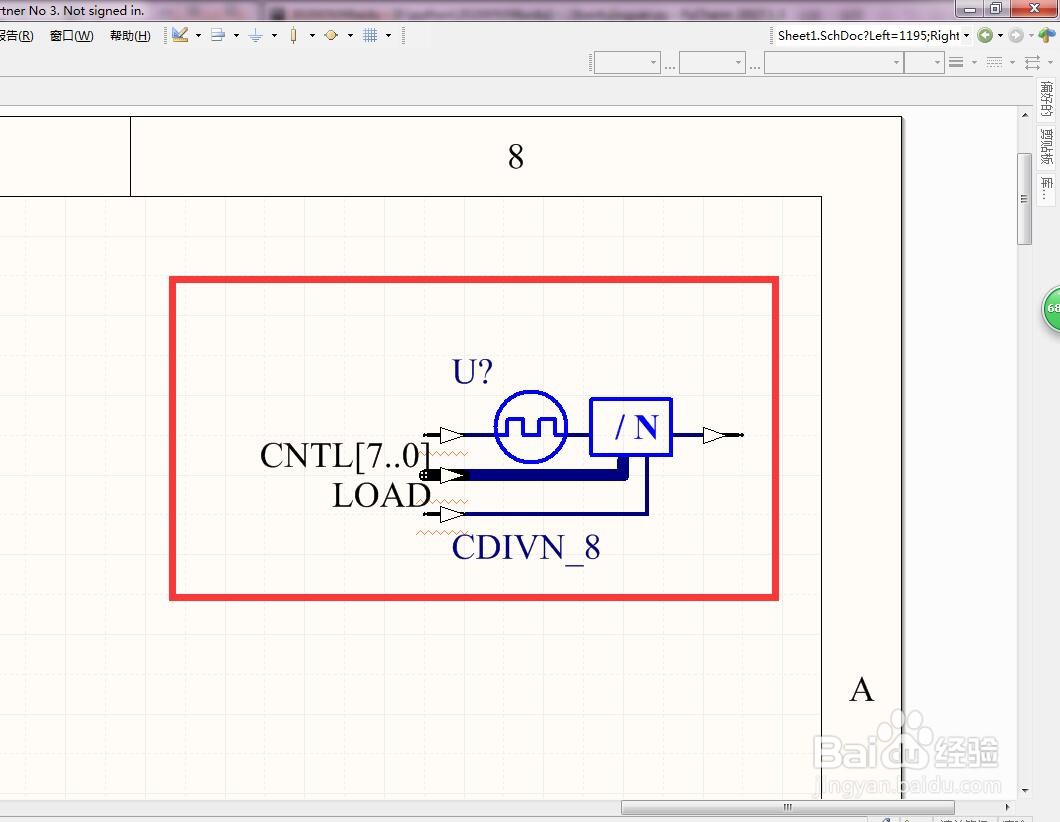The image size is (1060, 822).
Task: Select the CNTL[7..0] pin label
Action: [x=344, y=456]
